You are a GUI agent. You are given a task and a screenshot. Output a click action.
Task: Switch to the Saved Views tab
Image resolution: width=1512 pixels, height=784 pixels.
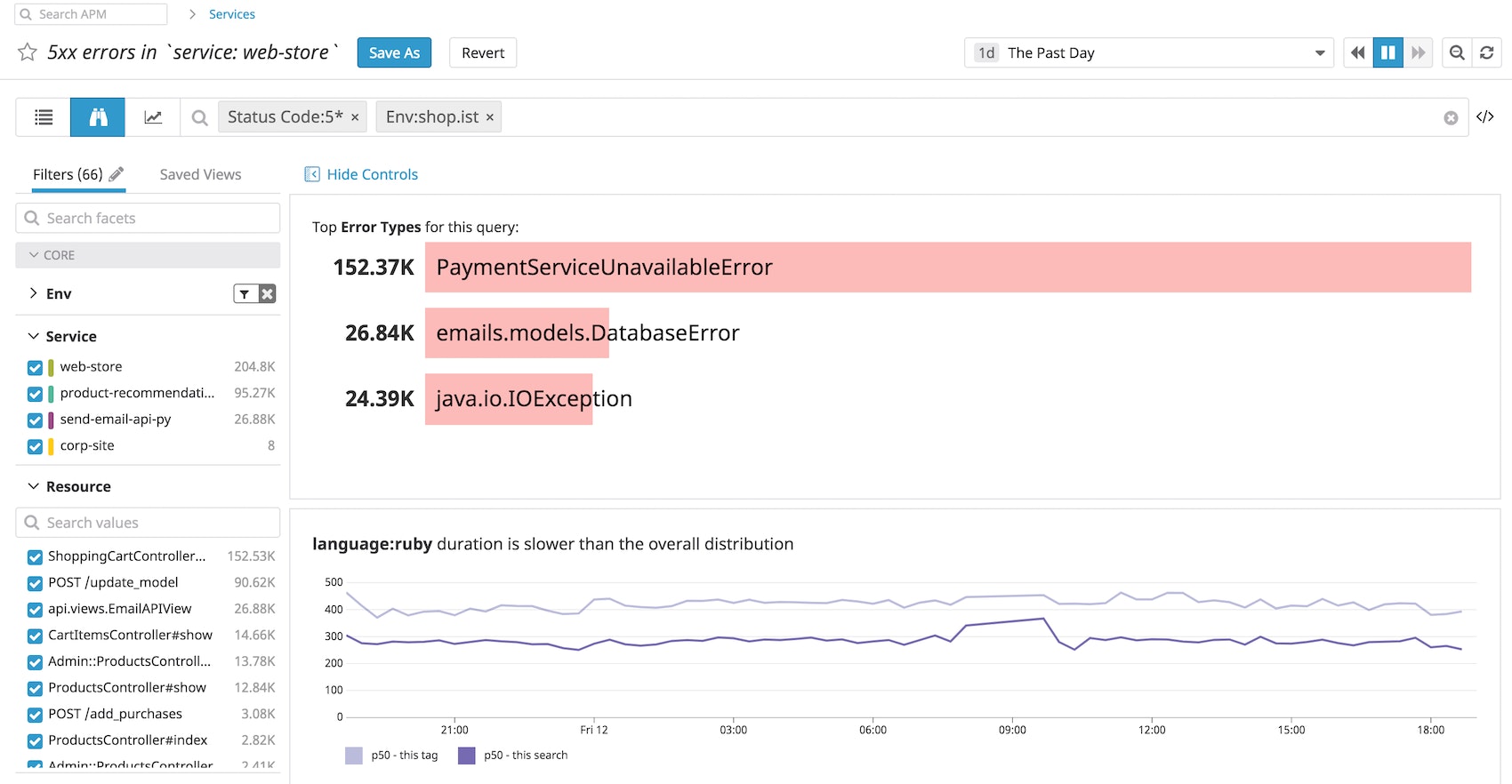[x=200, y=174]
